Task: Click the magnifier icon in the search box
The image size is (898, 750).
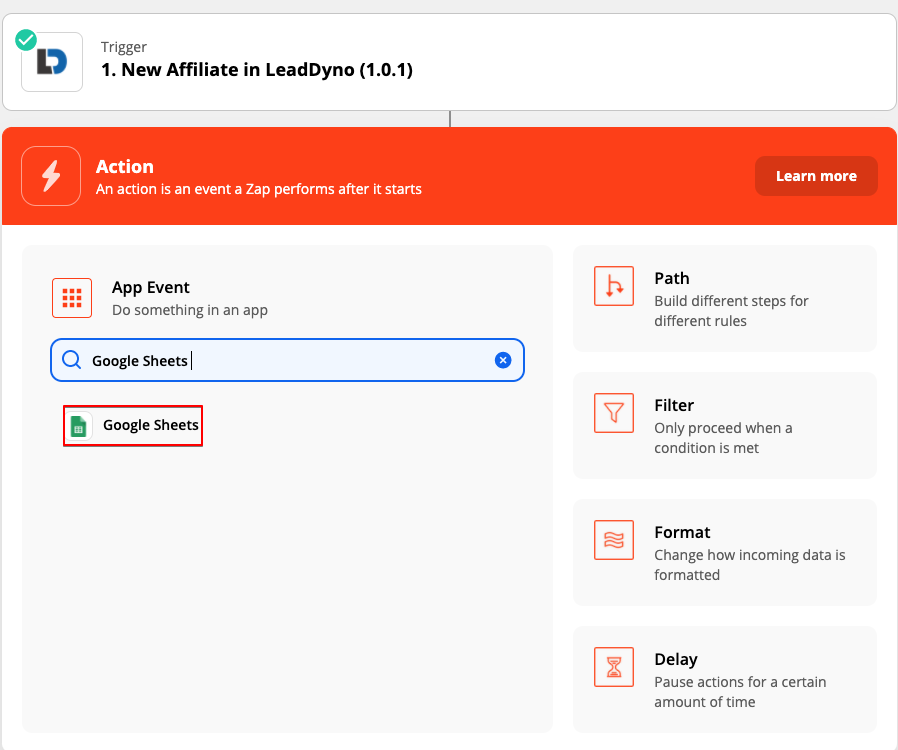Action: pyautogui.click(x=72, y=360)
